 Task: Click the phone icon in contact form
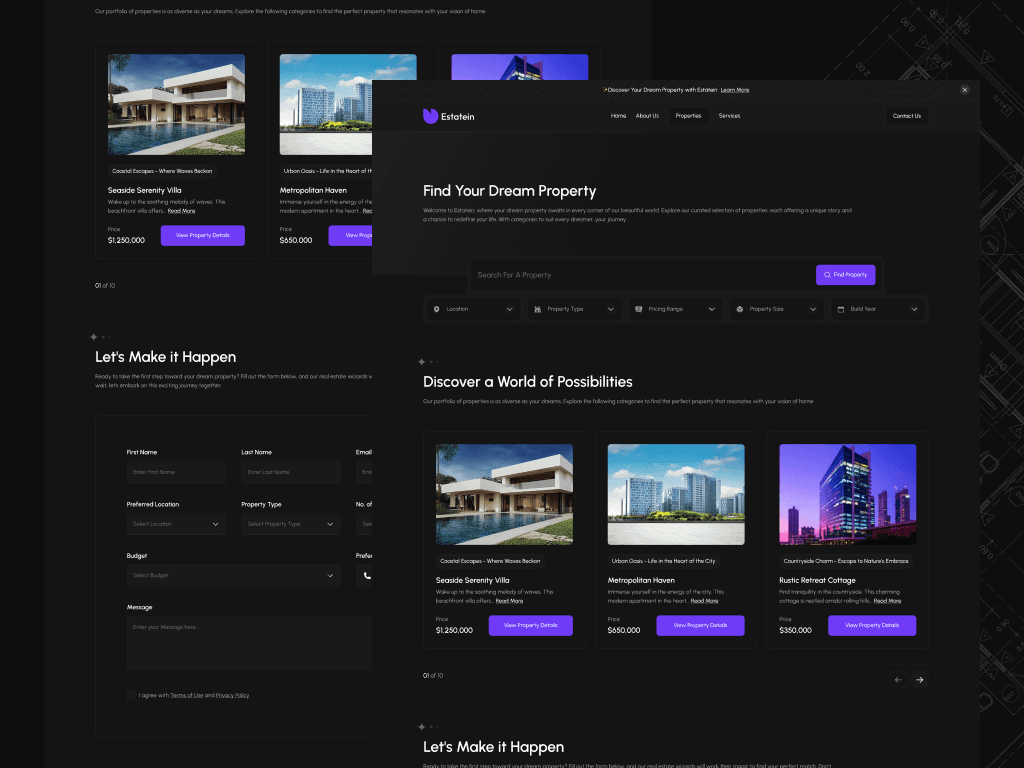[367, 575]
